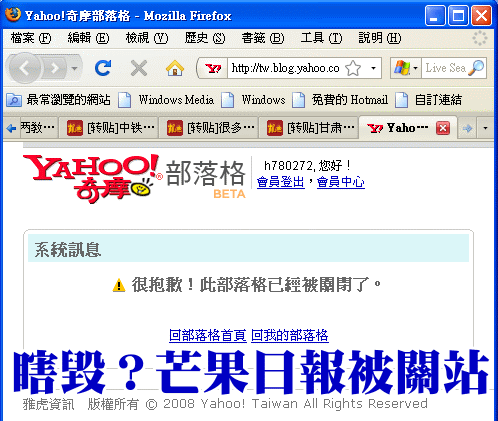Open the 歷史 (S) menu

[205, 38]
